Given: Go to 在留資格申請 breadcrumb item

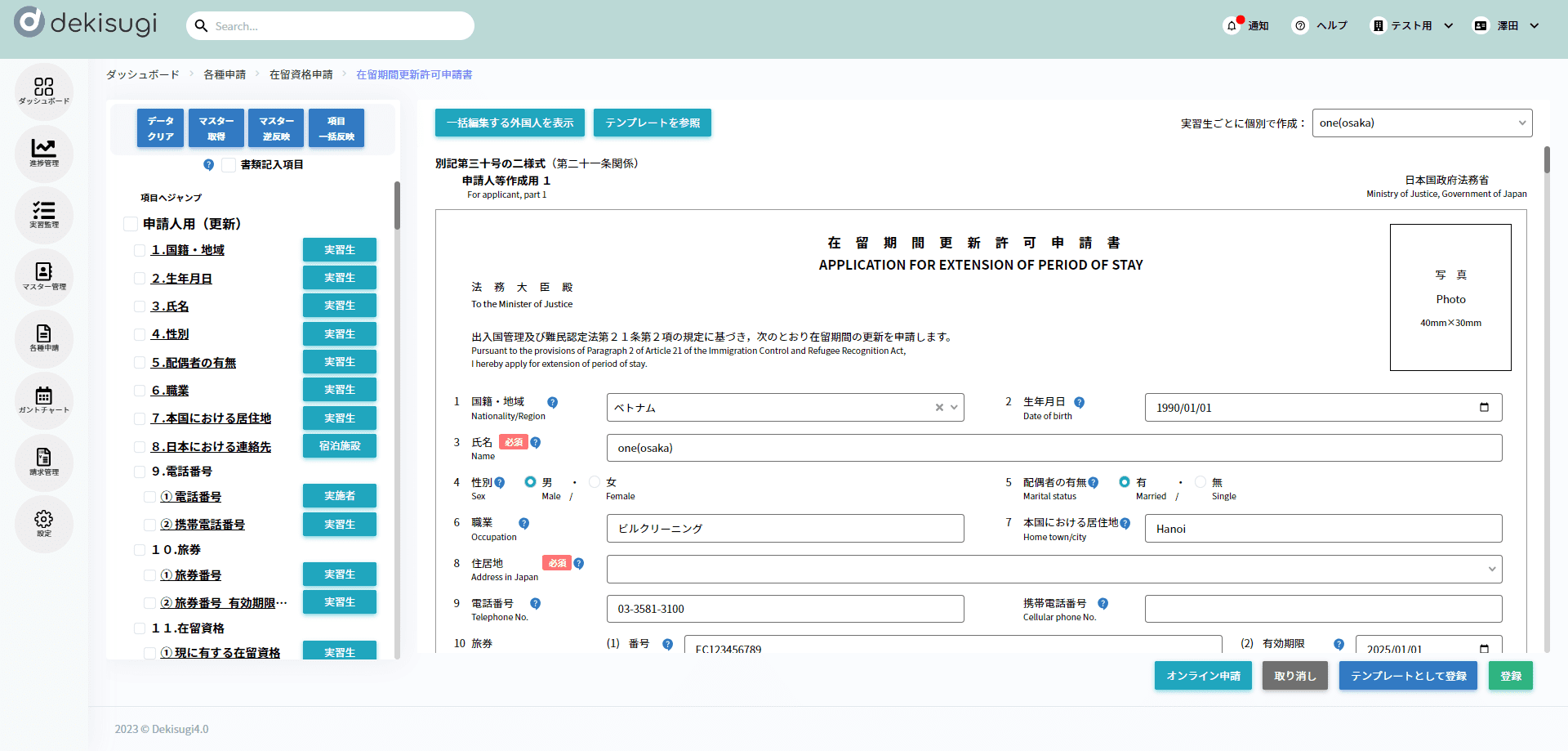Looking at the screenshot, I should click(x=301, y=74).
